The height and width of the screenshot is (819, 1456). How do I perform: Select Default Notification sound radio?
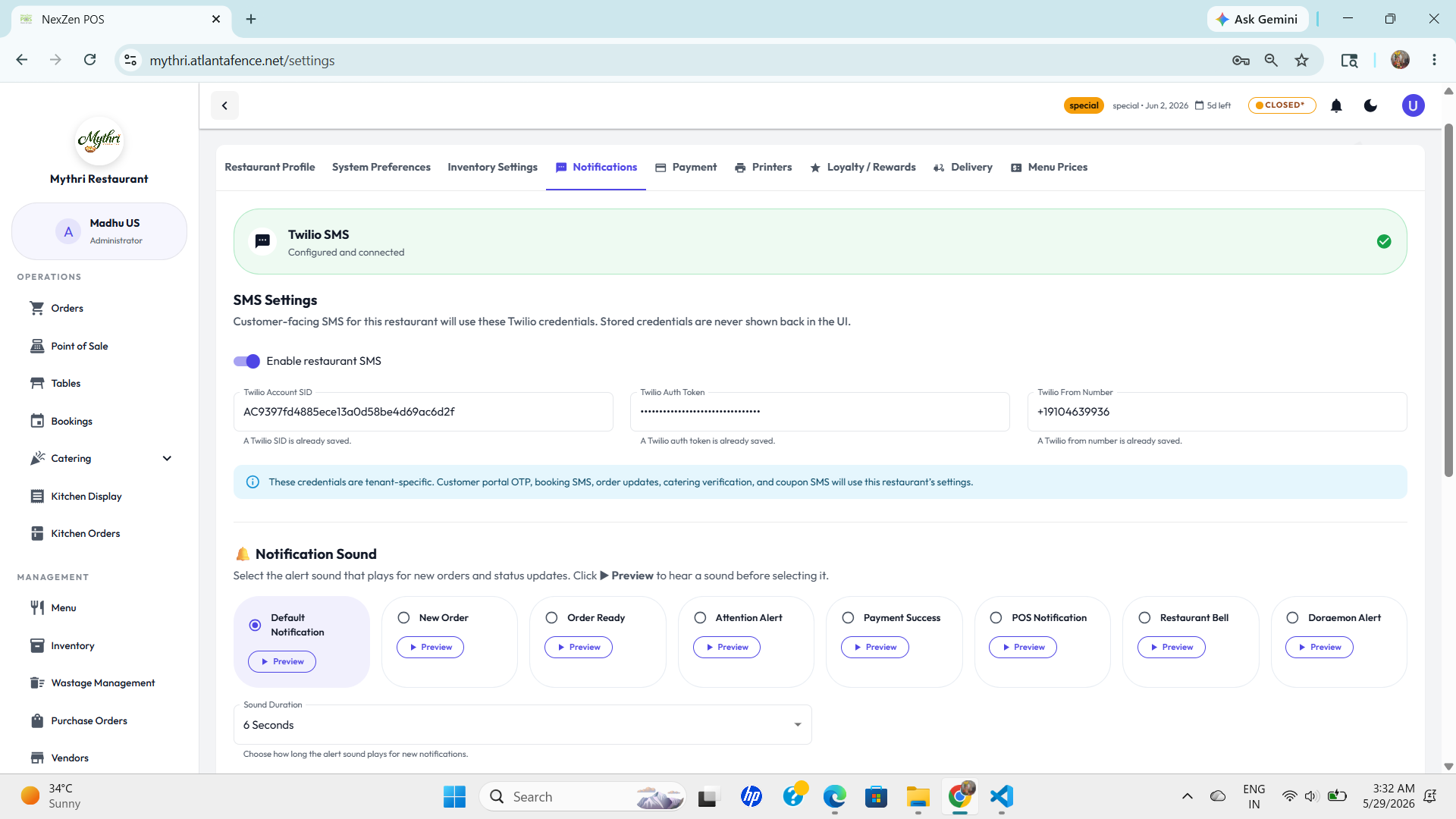[255, 625]
